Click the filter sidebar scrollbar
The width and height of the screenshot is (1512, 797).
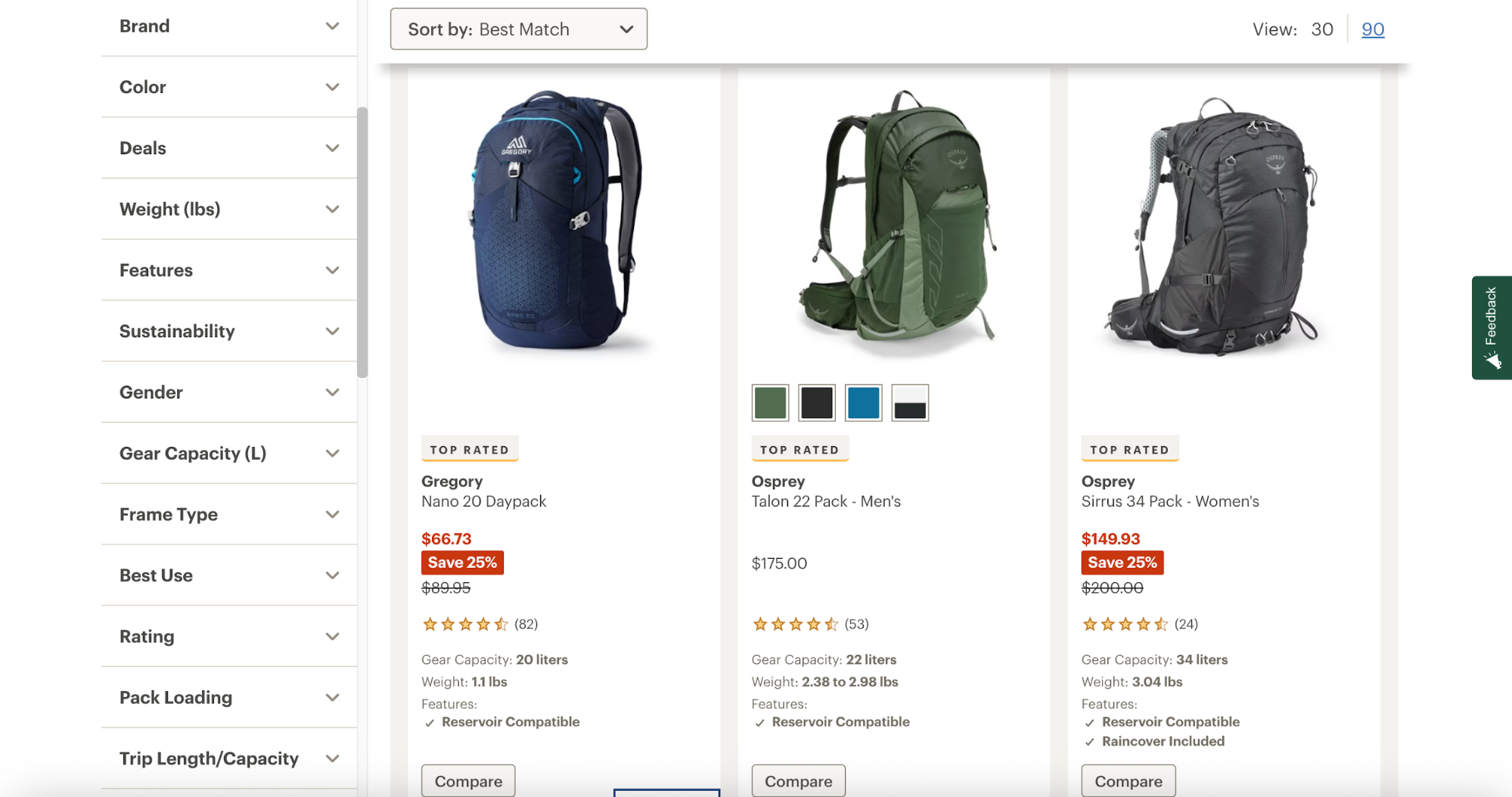362,242
